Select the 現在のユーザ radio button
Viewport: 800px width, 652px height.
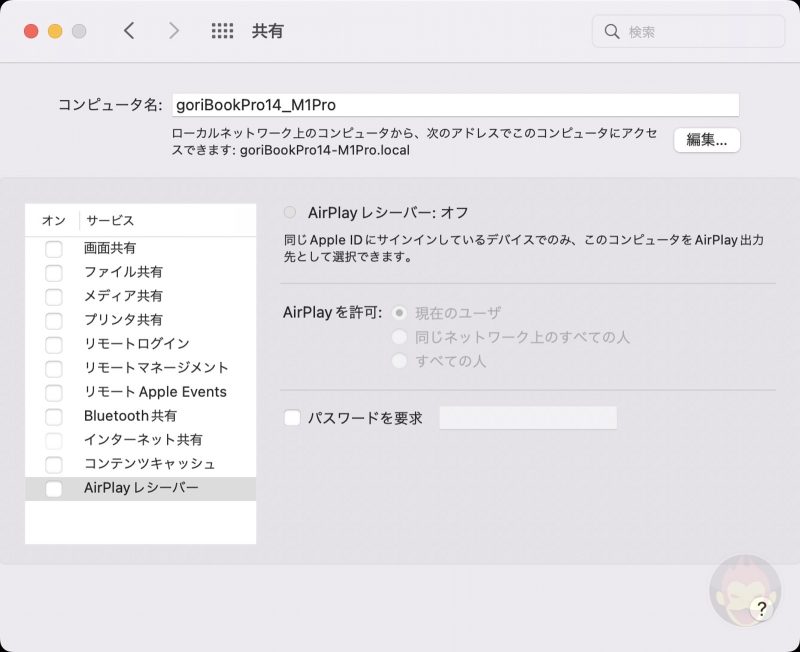(400, 313)
